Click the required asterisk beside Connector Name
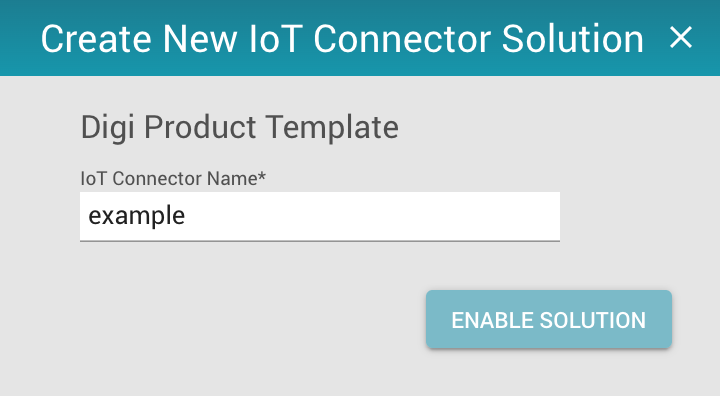Viewport: 720px width, 396px height. pyautogui.click(x=262, y=176)
